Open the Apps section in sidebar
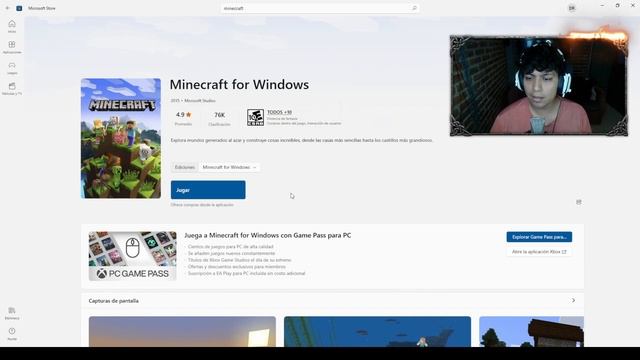The width and height of the screenshot is (640, 360). [x=12, y=47]
